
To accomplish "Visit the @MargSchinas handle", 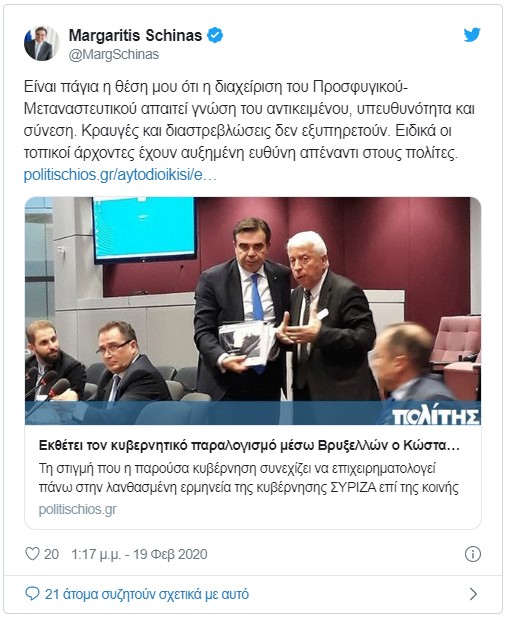I will (114, 54).
